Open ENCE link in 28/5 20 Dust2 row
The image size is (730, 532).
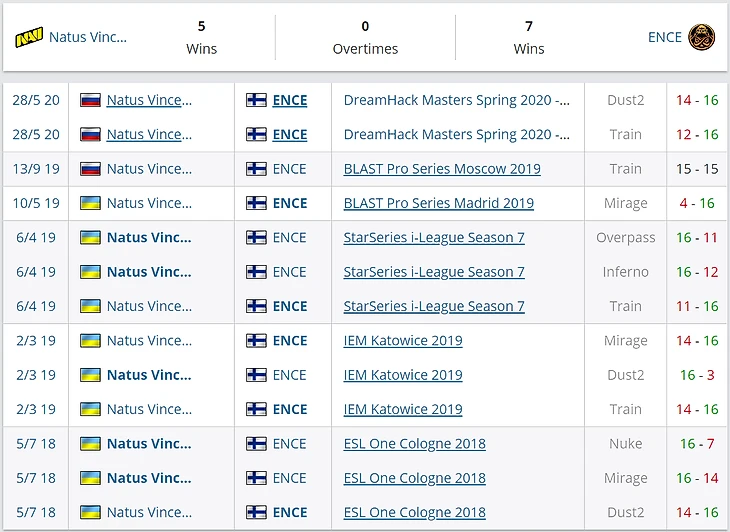point(290,100)
